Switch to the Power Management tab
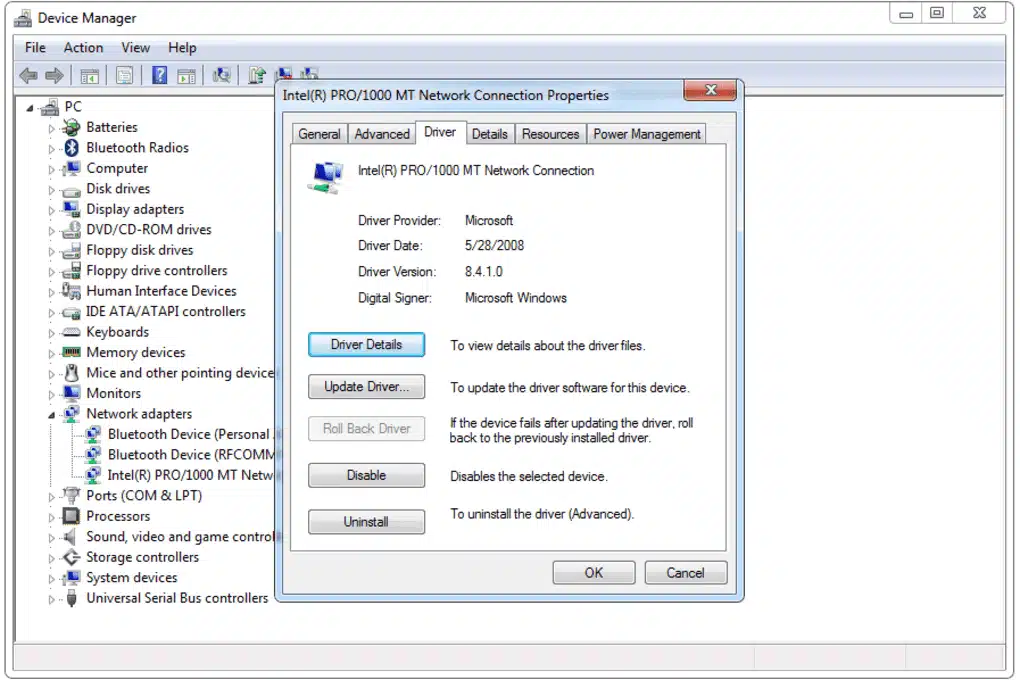 [647, 134]
